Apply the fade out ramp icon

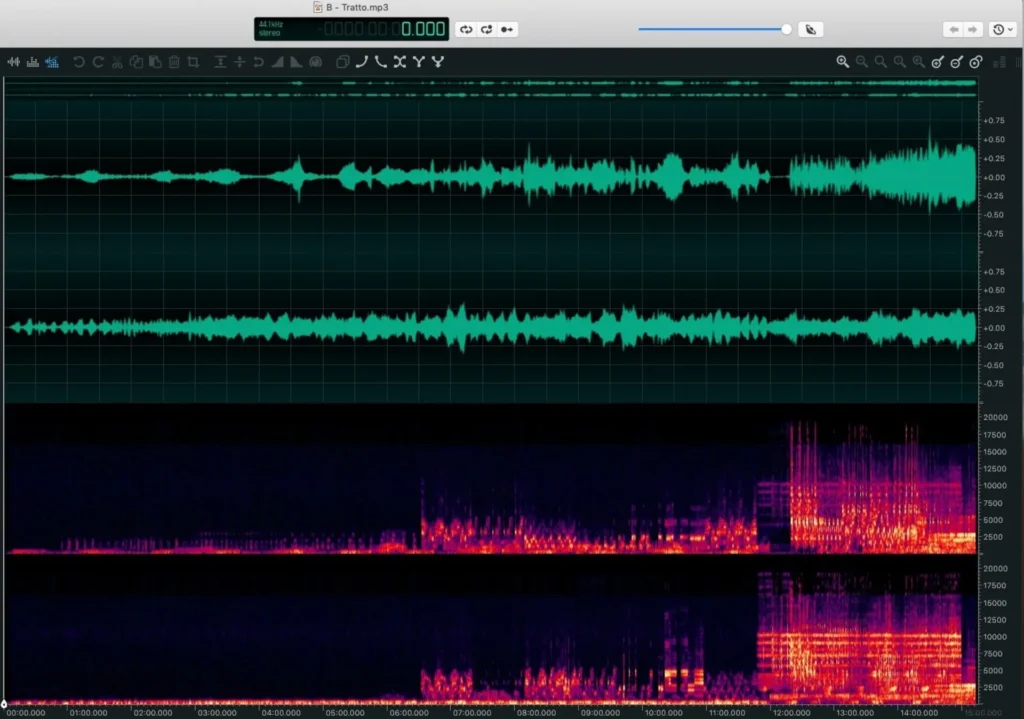click(296, 62)
